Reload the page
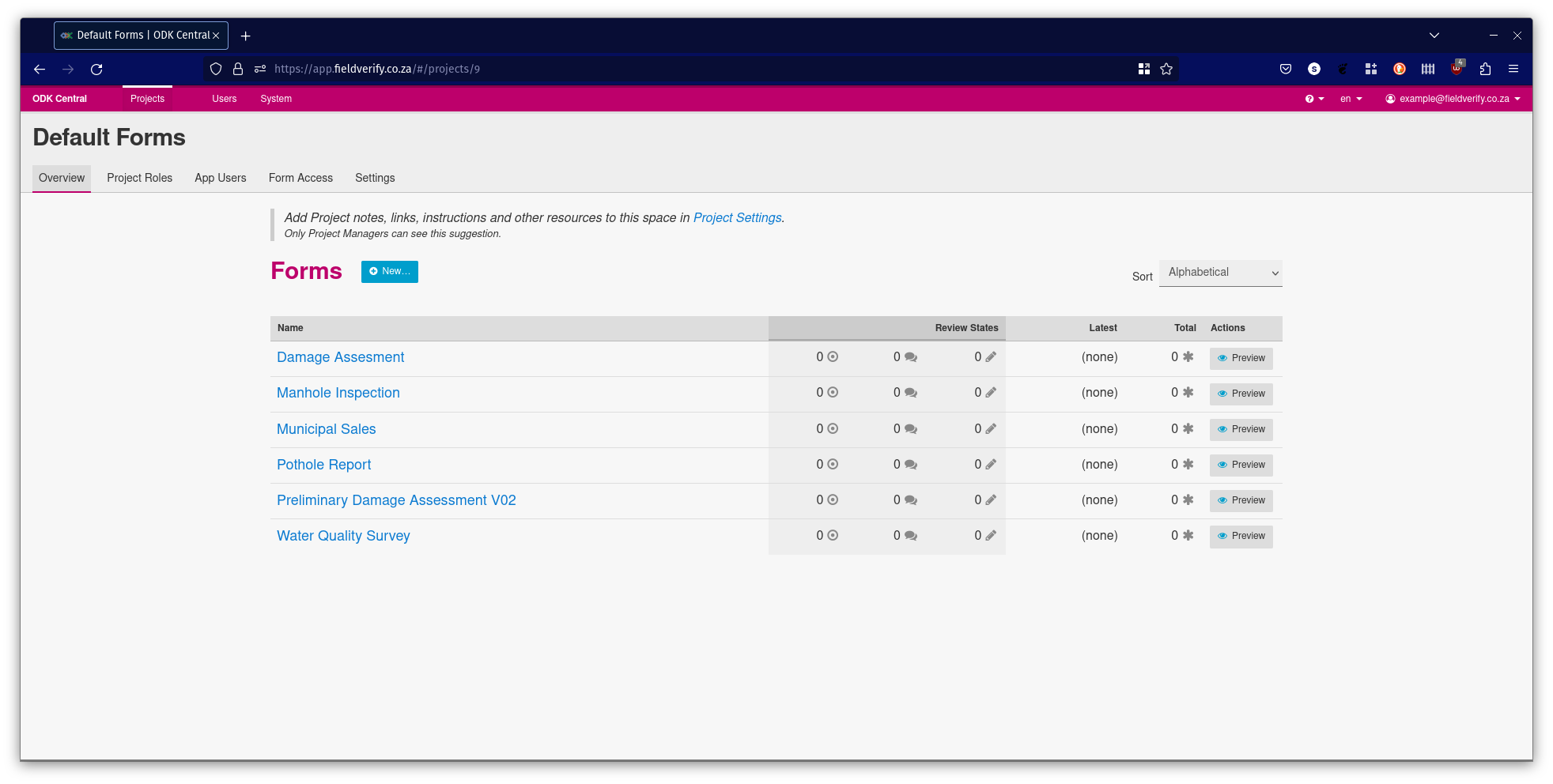 [96, 69]
